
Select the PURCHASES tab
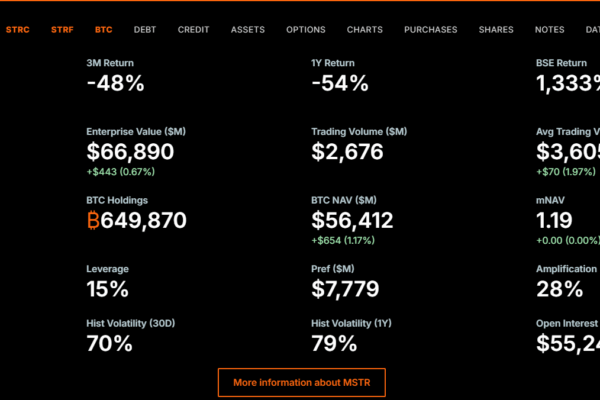click(431, 30)
